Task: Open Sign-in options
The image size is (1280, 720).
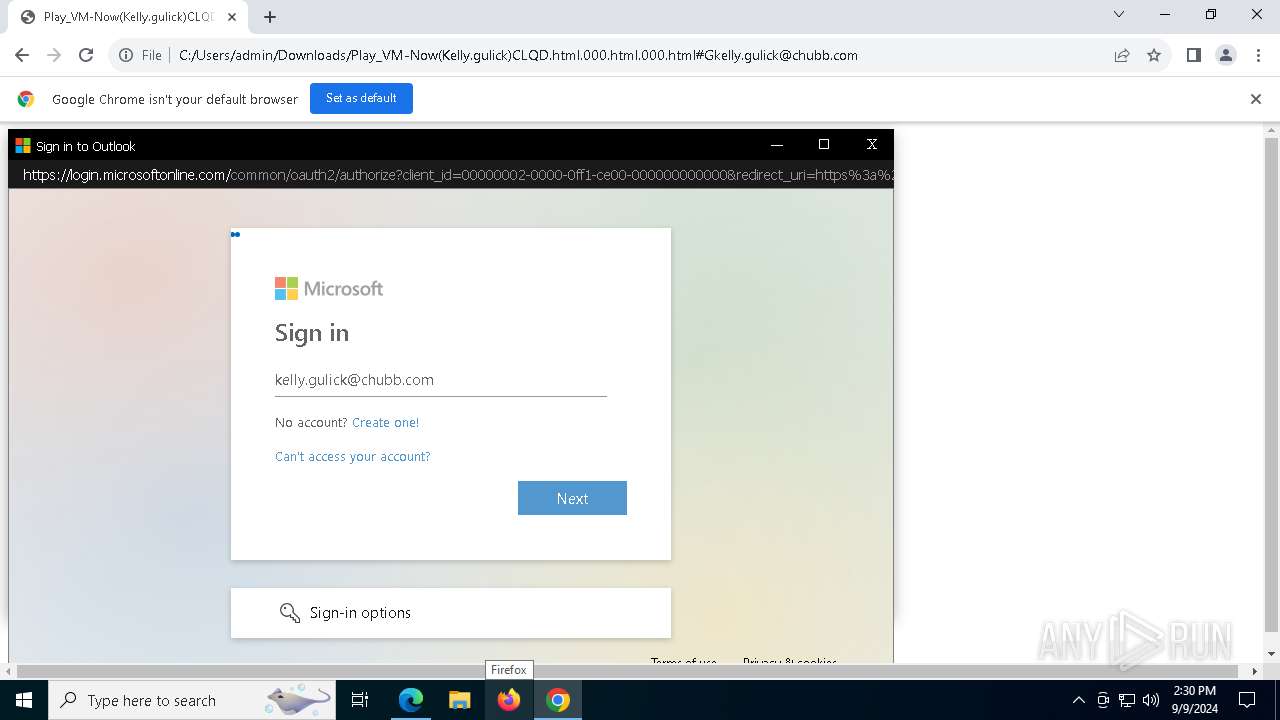Action: pyautogui.click(x=451, y=613)
